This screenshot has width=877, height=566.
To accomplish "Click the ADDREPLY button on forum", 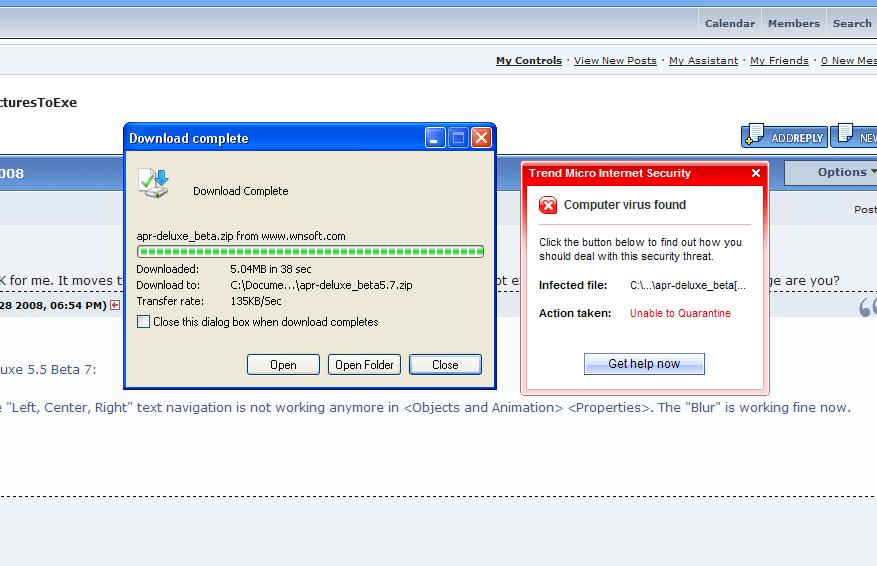I will pyautogui.click(x=785, y=136).
